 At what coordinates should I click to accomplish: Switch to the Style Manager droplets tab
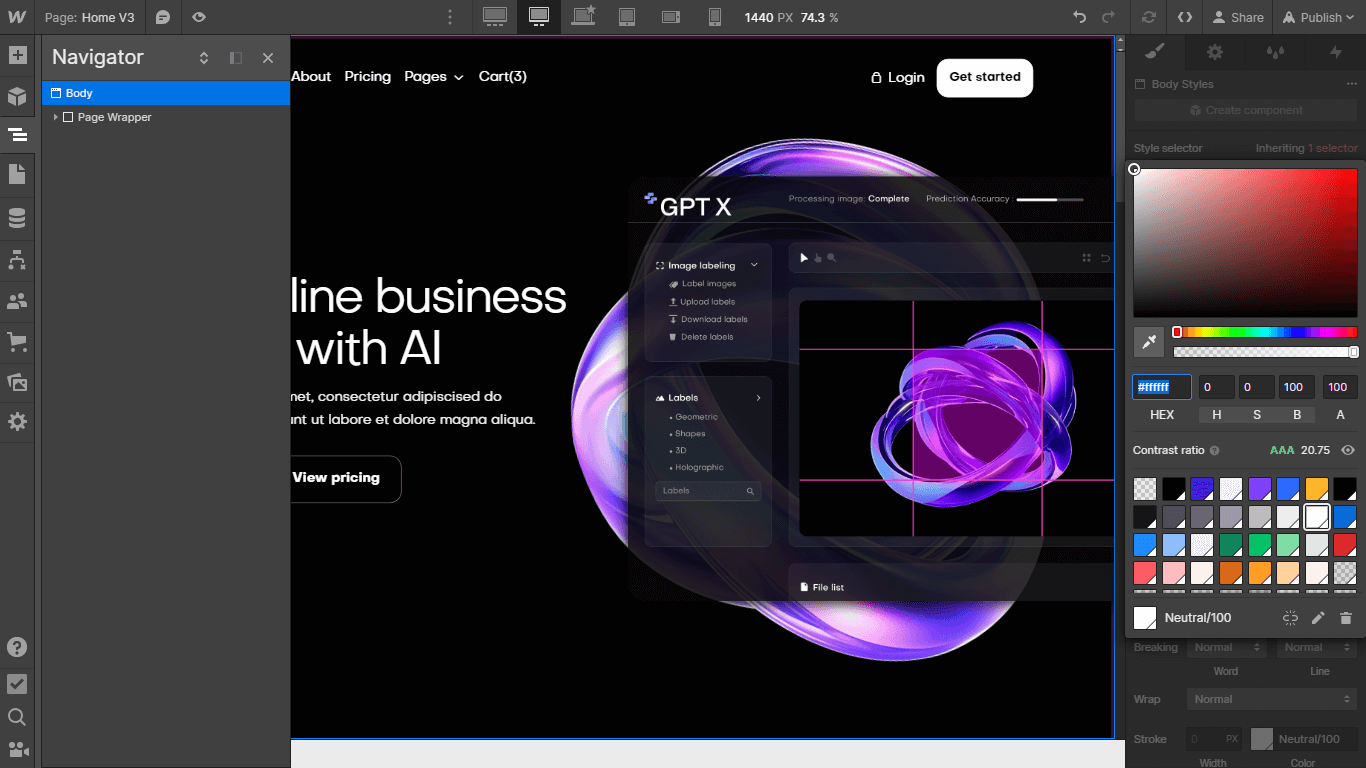point(1275,51)
